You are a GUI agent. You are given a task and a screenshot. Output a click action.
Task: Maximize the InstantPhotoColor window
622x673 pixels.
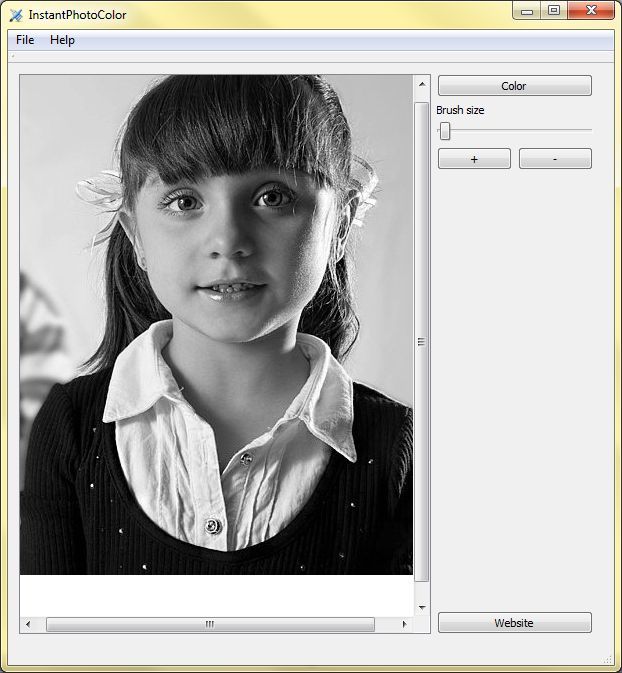(554, 10)
